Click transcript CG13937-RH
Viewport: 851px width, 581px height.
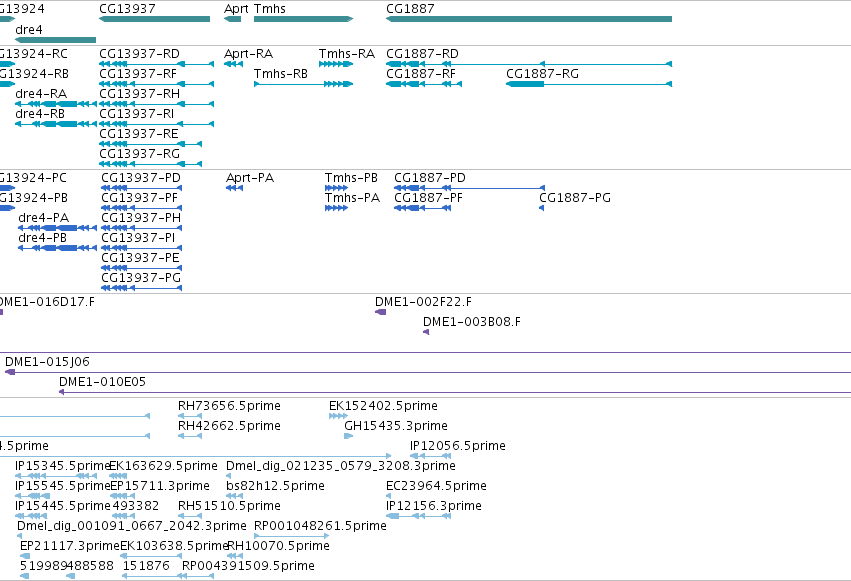tap(156, 104)
